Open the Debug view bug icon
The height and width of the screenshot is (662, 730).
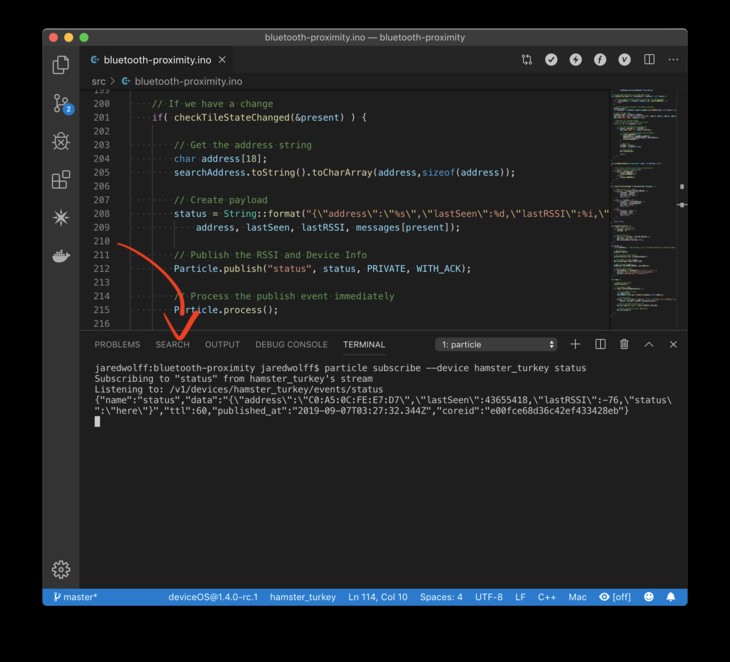pyautogui.click(x=61, y=141)
